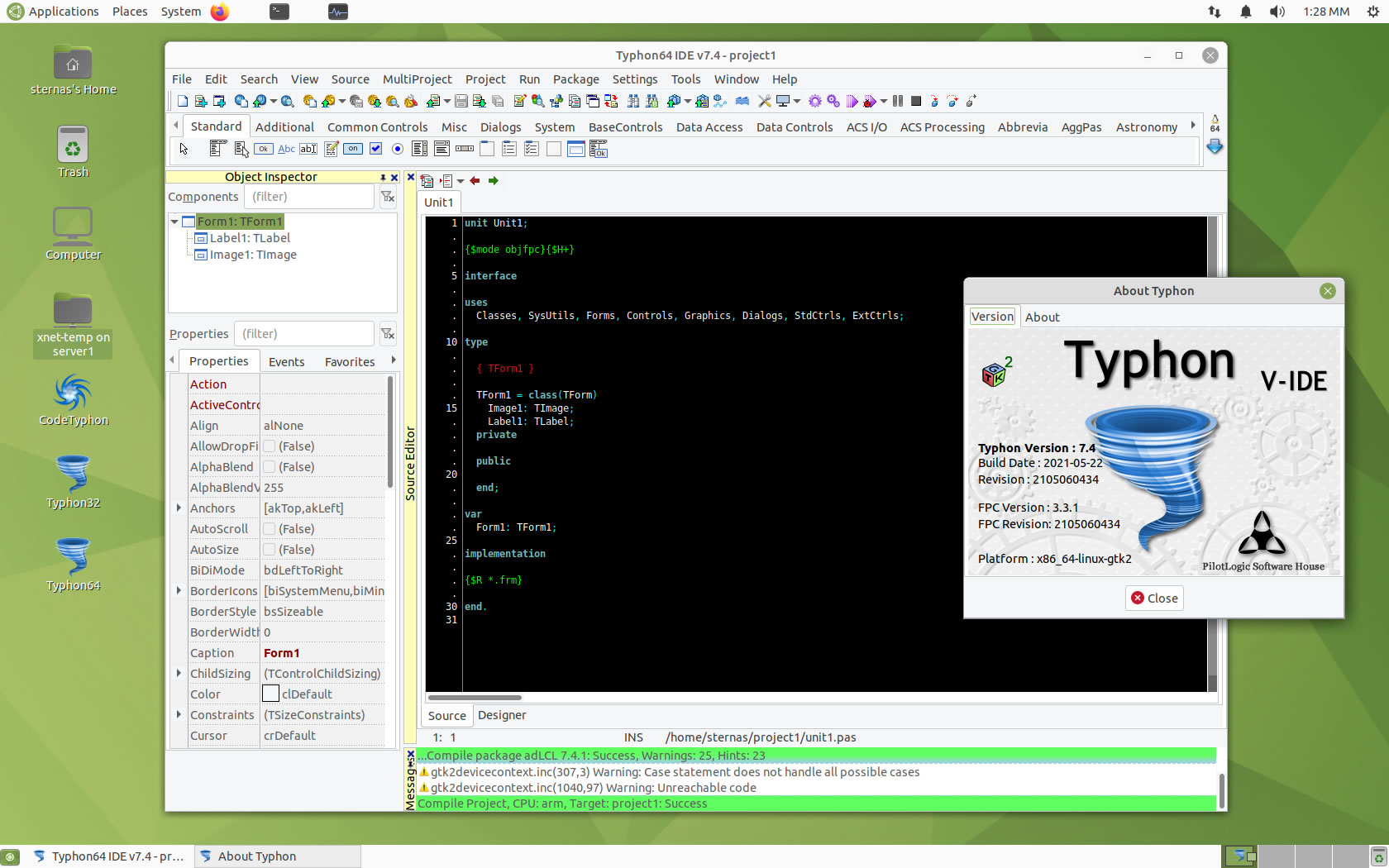The image size is (1389, 868).
Task: Click Close button in About Typhon dialog
Action: [x=1154, y=598]
